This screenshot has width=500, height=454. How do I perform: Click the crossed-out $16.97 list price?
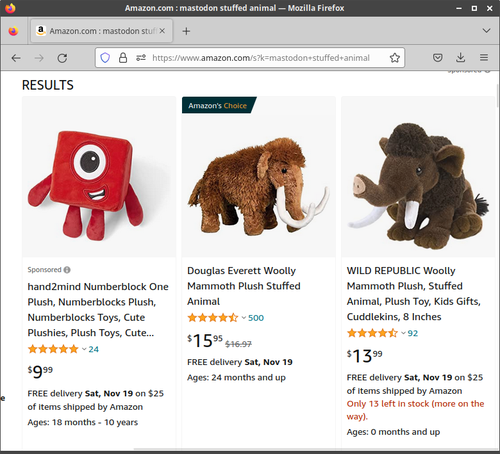pyautogui.click(x=238, y=344)
